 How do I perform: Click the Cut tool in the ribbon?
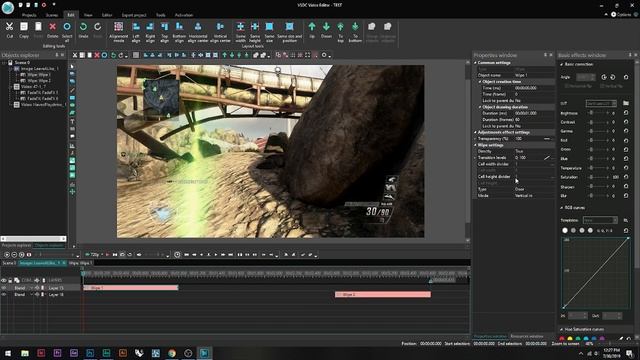[9, 30]
